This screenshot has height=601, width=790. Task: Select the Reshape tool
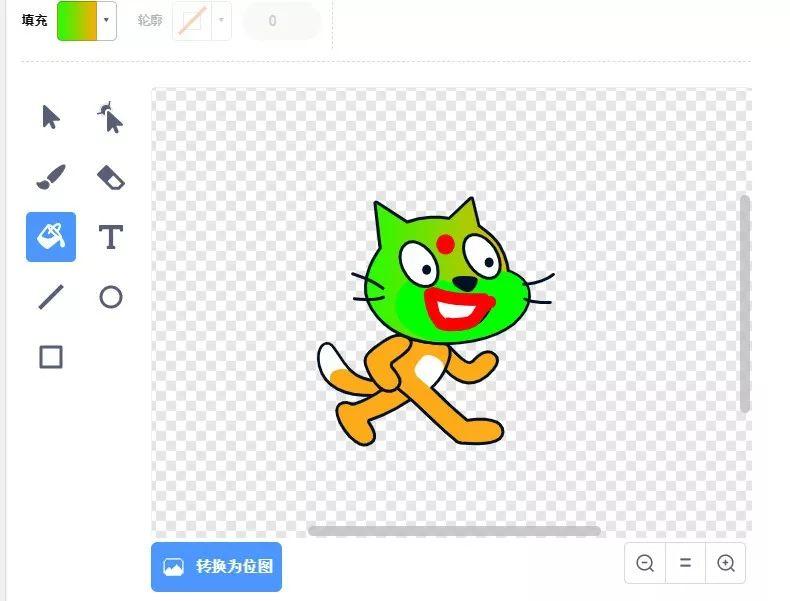tap(110, 117)
